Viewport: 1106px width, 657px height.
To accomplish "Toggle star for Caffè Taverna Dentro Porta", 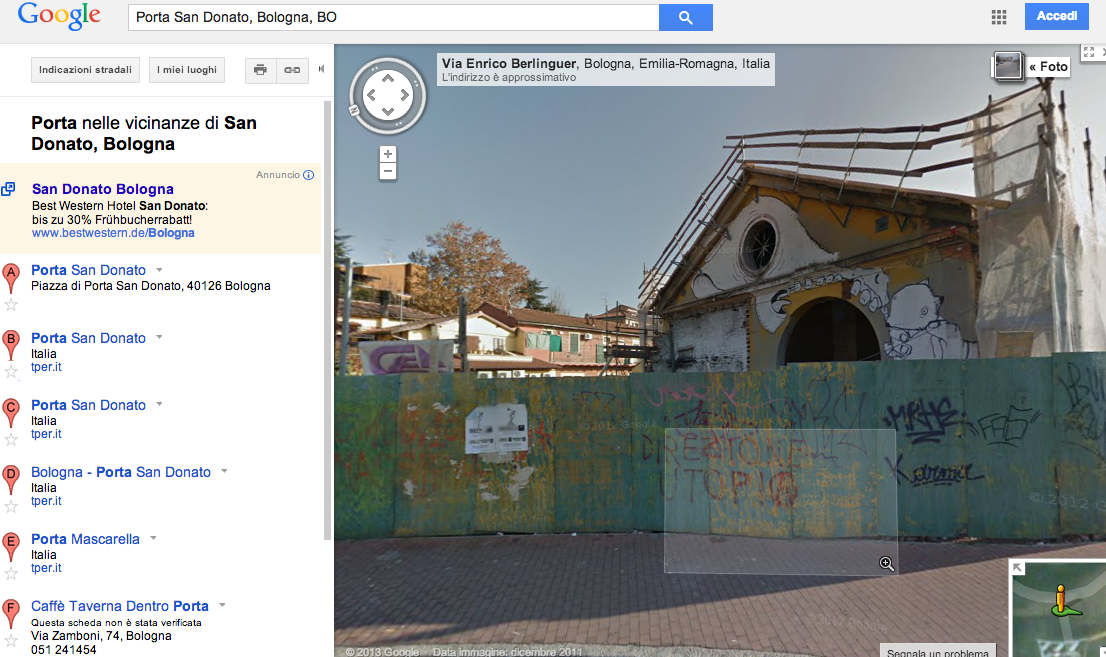I will (11, 640).
